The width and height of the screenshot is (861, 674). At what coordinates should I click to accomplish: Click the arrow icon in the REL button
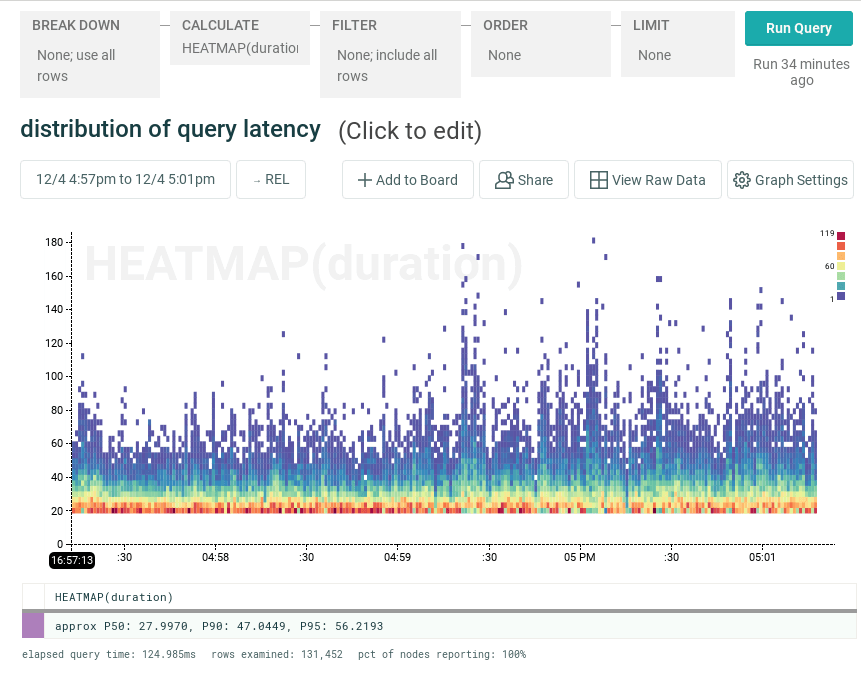(x=258, y=180)
